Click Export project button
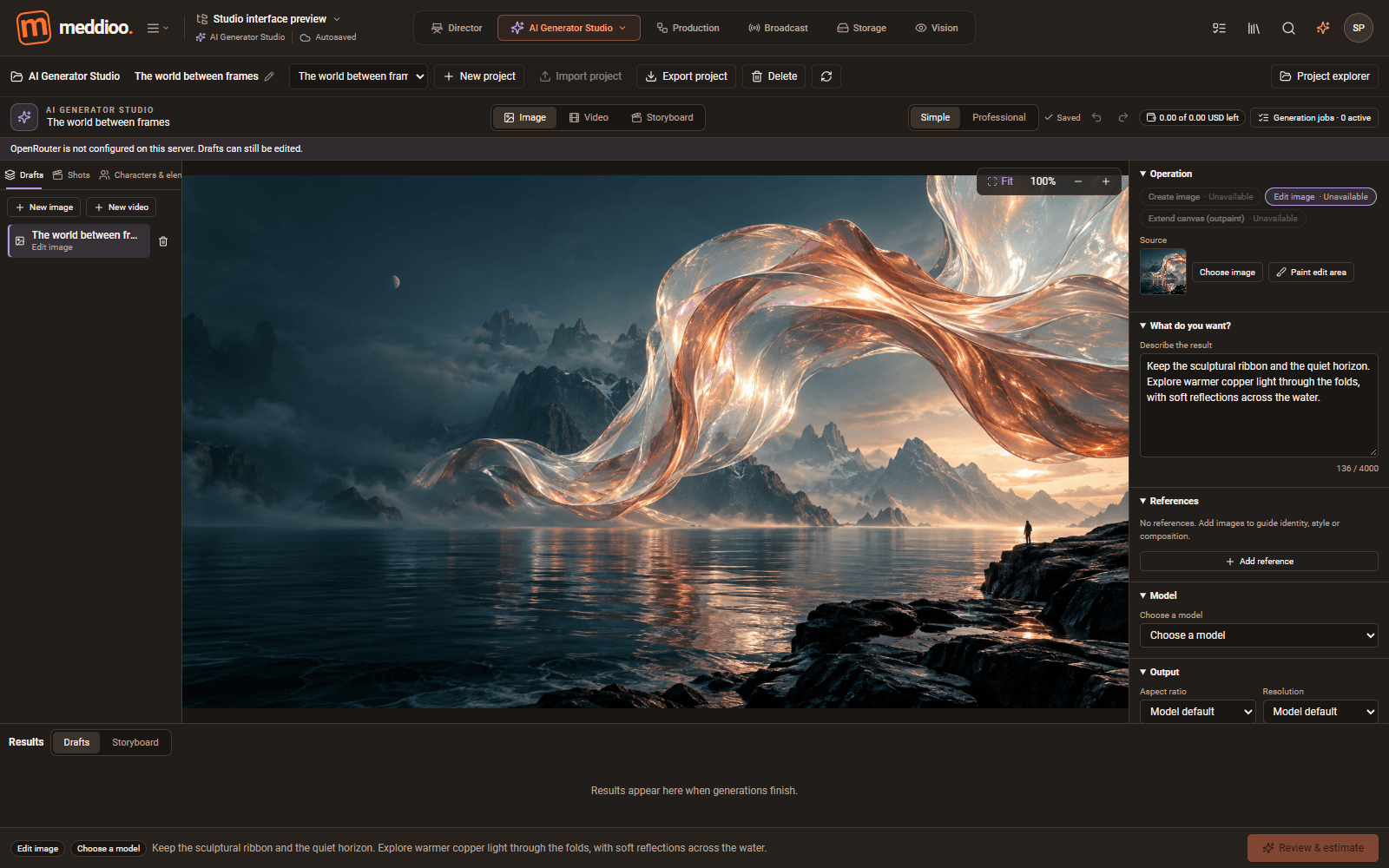This screenshot has height=868, width=1389. [x=686, y=76]
